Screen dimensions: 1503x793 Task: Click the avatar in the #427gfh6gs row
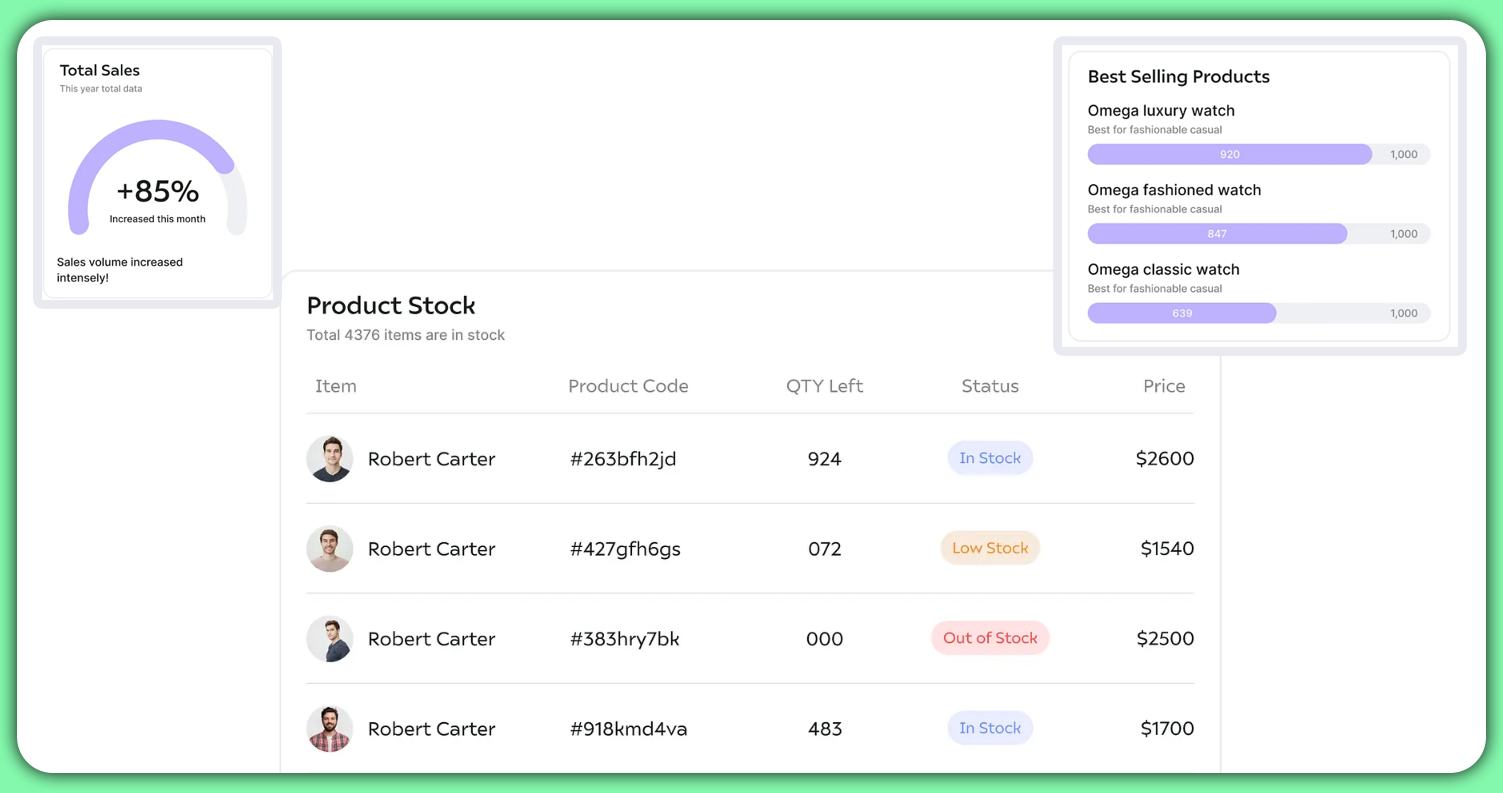tap(329, 549)
